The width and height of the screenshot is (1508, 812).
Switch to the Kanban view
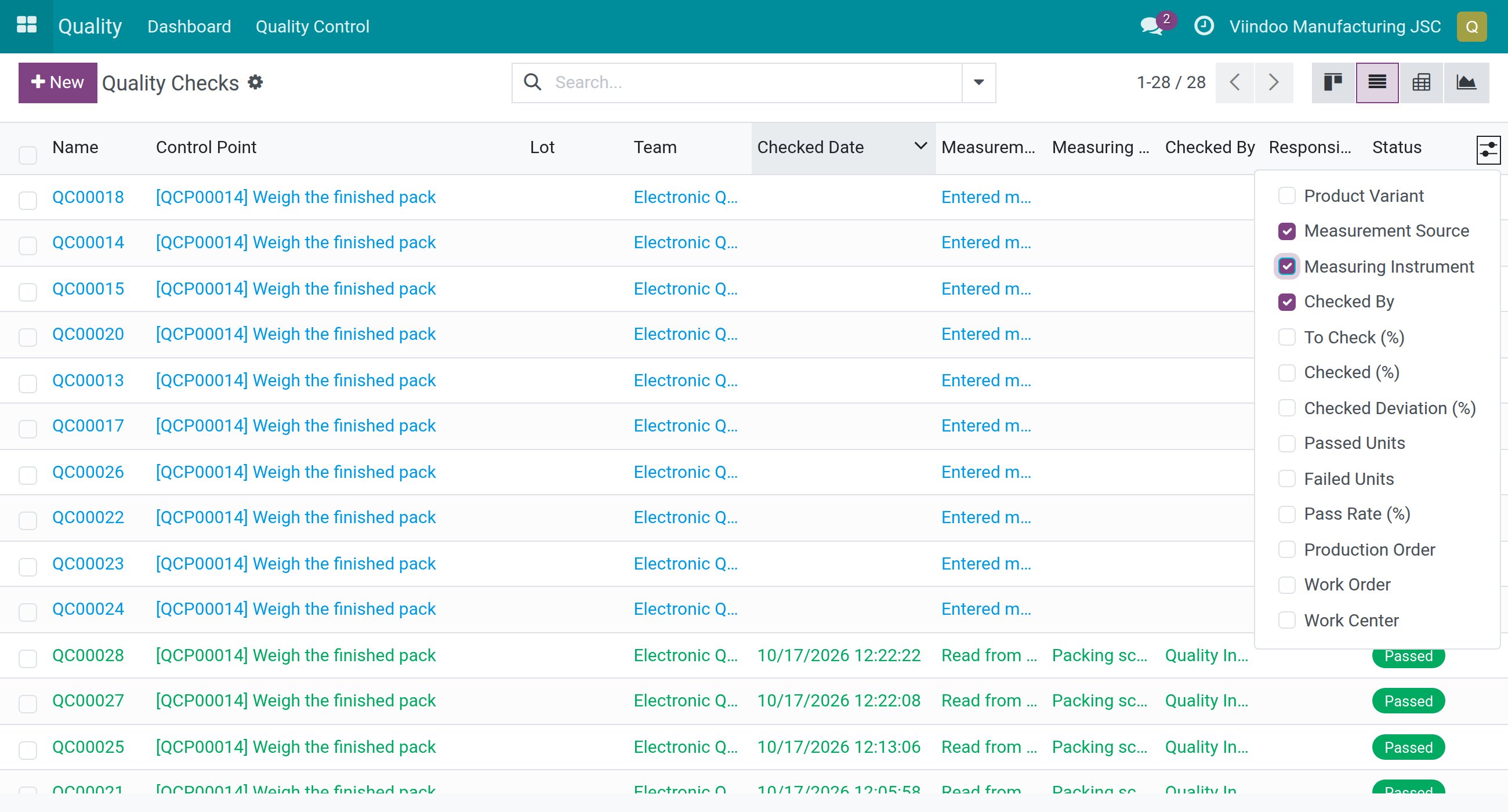(x=1333, y=82)
